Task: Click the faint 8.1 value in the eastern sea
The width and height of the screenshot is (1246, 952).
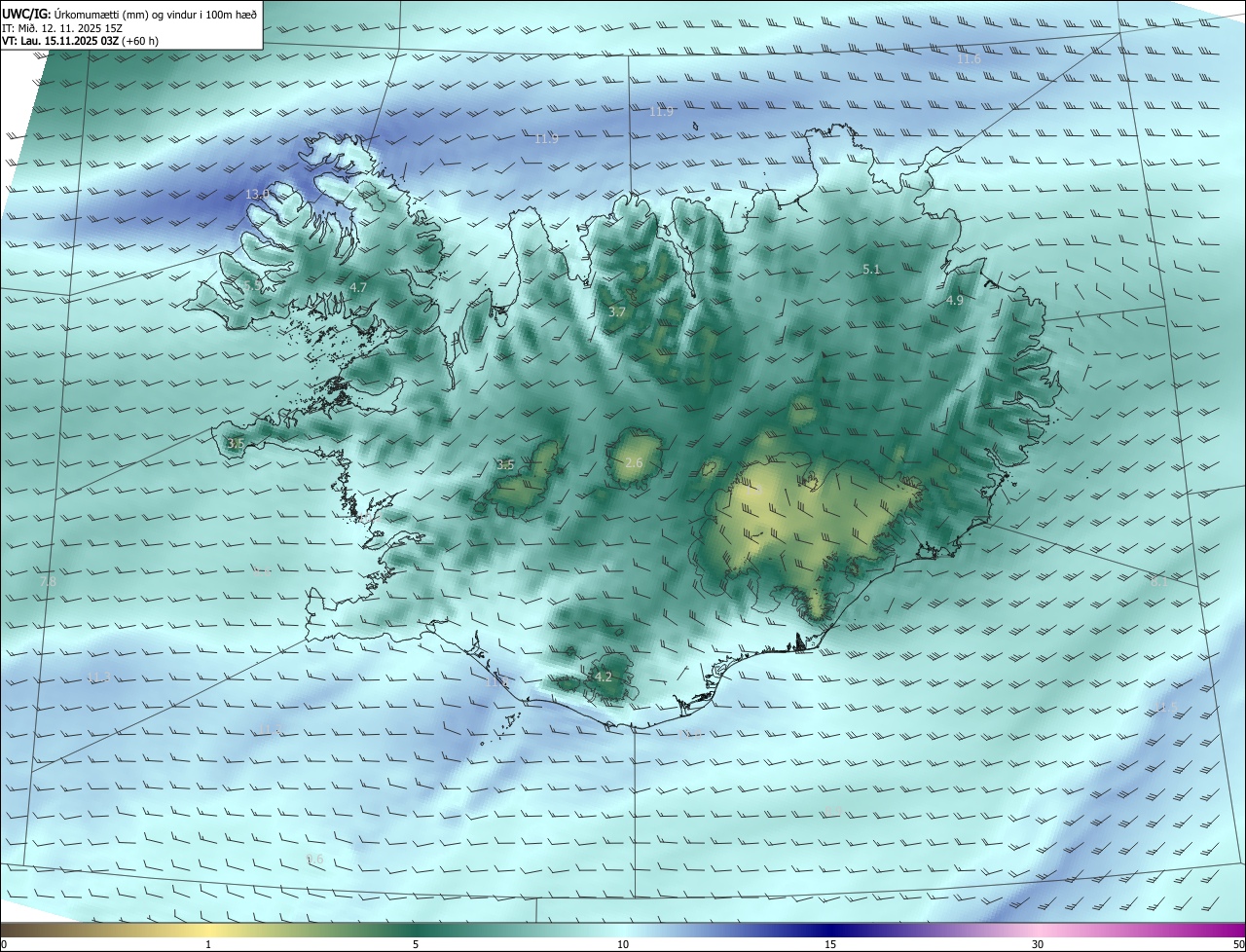Action: point(1157,581)
